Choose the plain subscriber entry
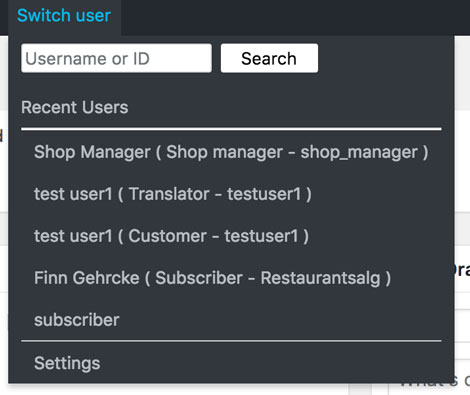 click(77, 320)
